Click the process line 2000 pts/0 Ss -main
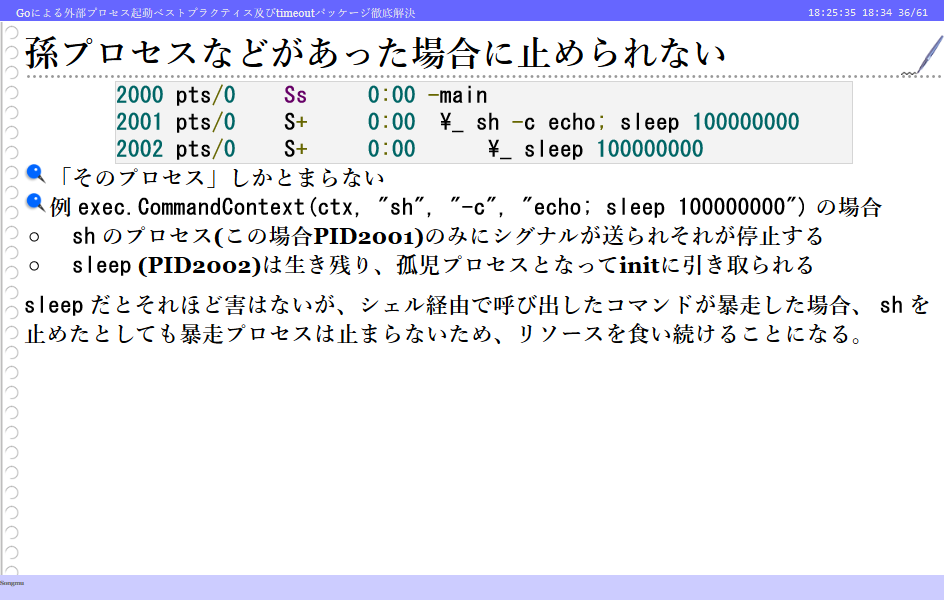 pyautogui.click(x=302, y=95)
